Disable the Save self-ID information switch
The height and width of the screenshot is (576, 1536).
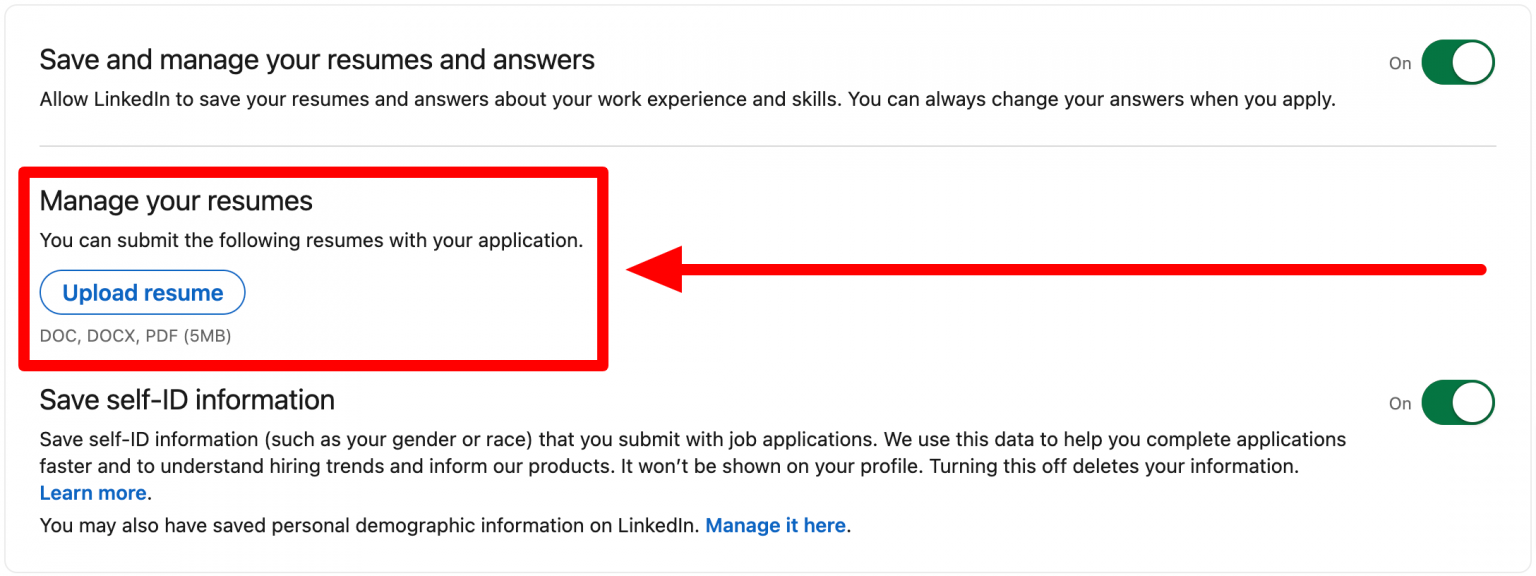[1457, 403]
